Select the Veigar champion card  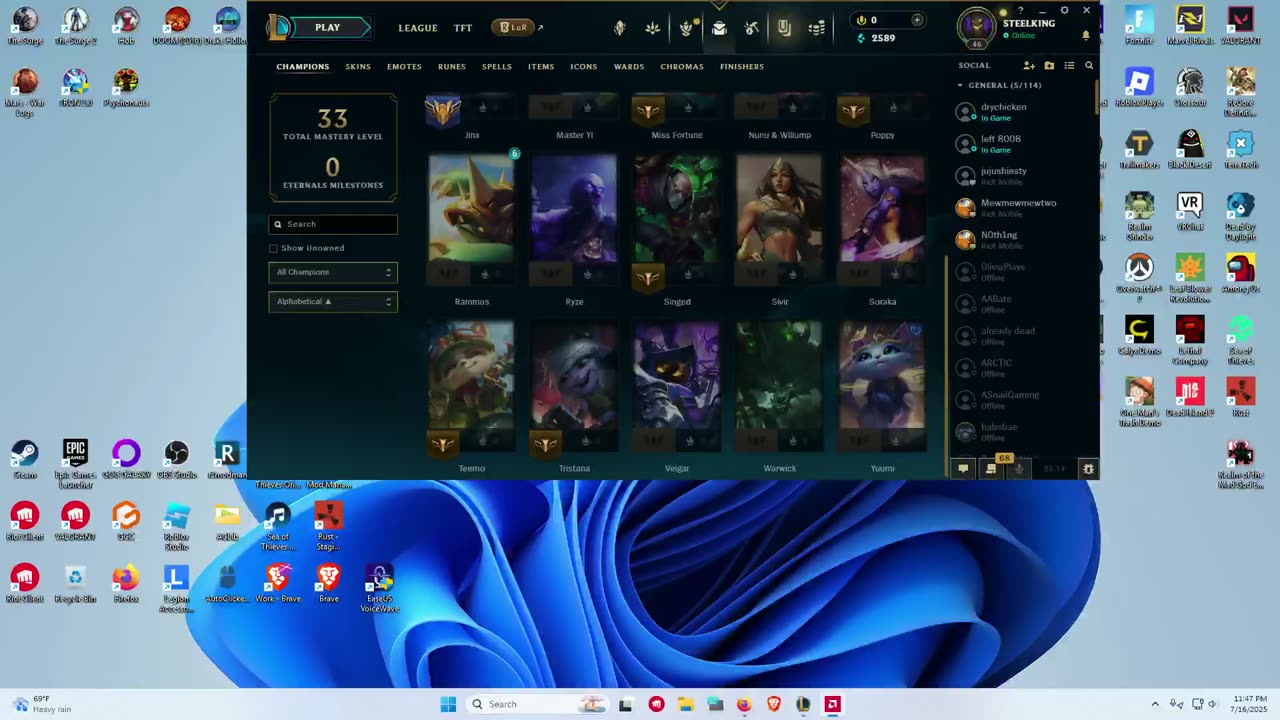pyautogui.click(x=677, y=387)
